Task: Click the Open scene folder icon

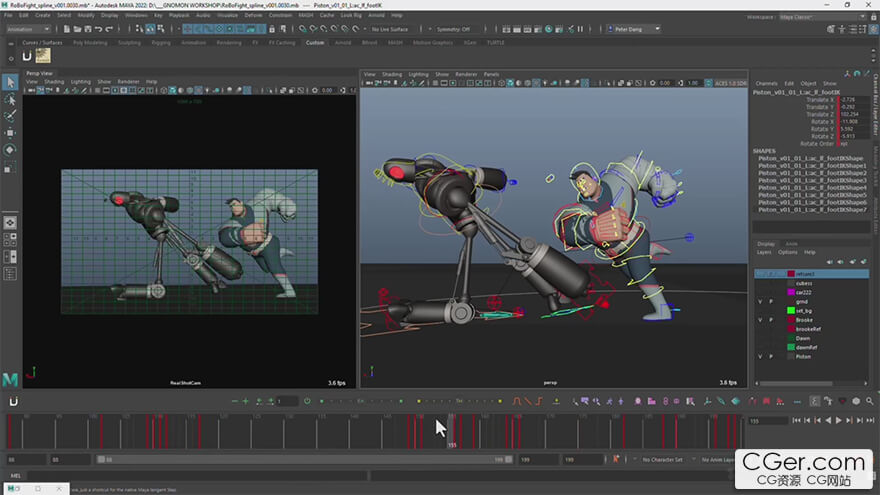Action: [77, 29]
